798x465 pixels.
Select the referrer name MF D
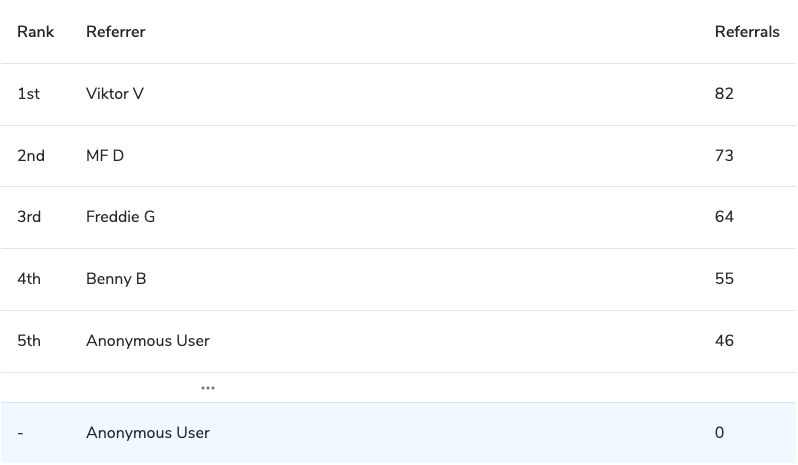click(x=105, y=156)
